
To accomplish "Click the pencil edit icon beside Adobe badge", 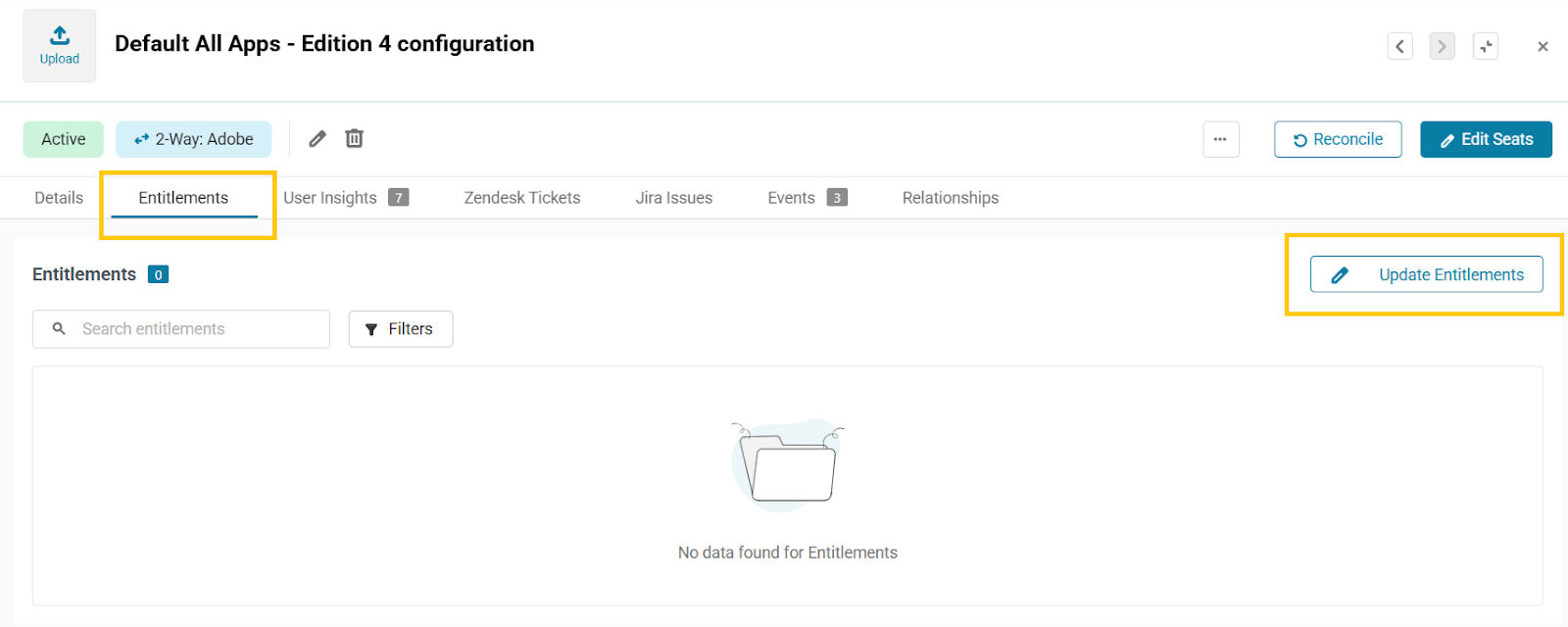I will pos(318,139).
